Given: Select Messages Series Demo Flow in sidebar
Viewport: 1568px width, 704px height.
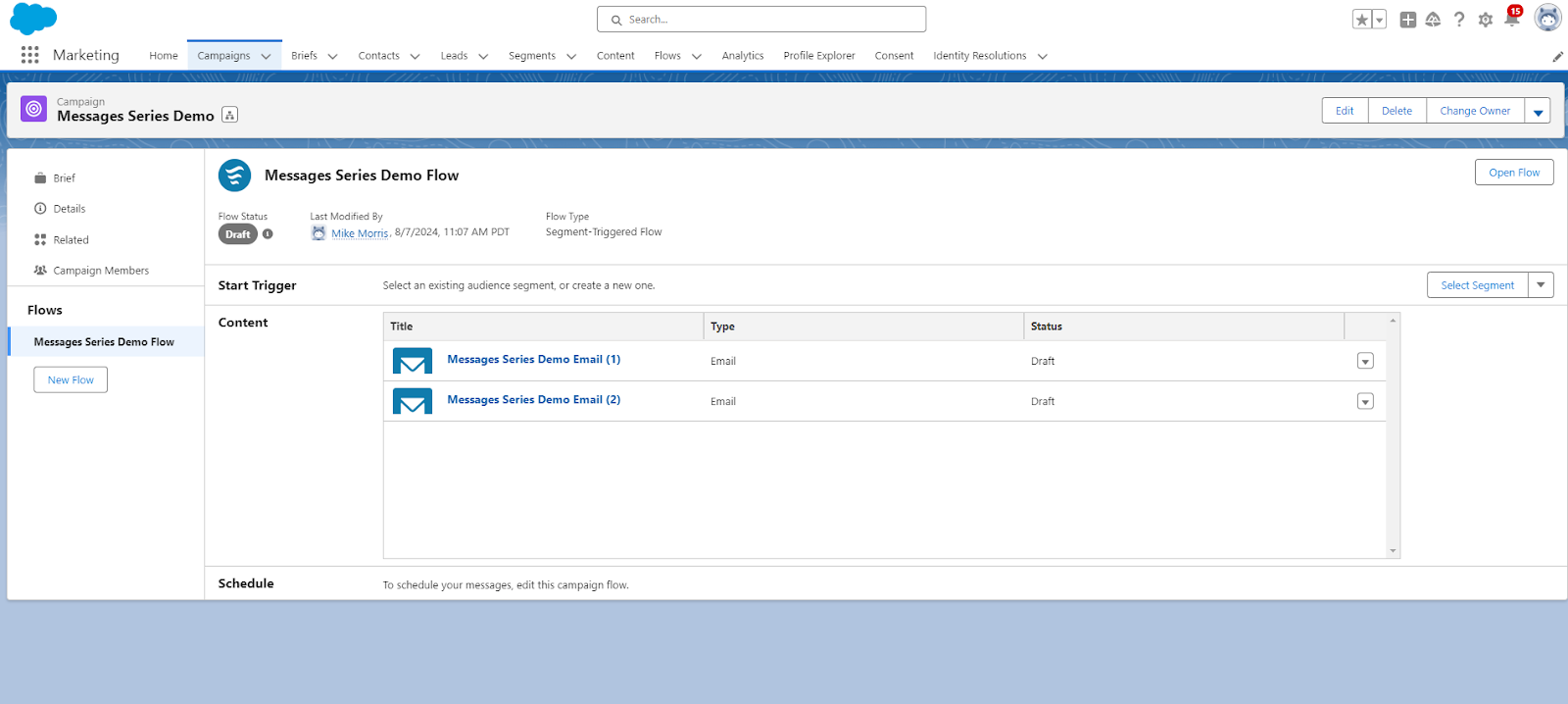Looking at the screenshot, I should click(106, 342).
